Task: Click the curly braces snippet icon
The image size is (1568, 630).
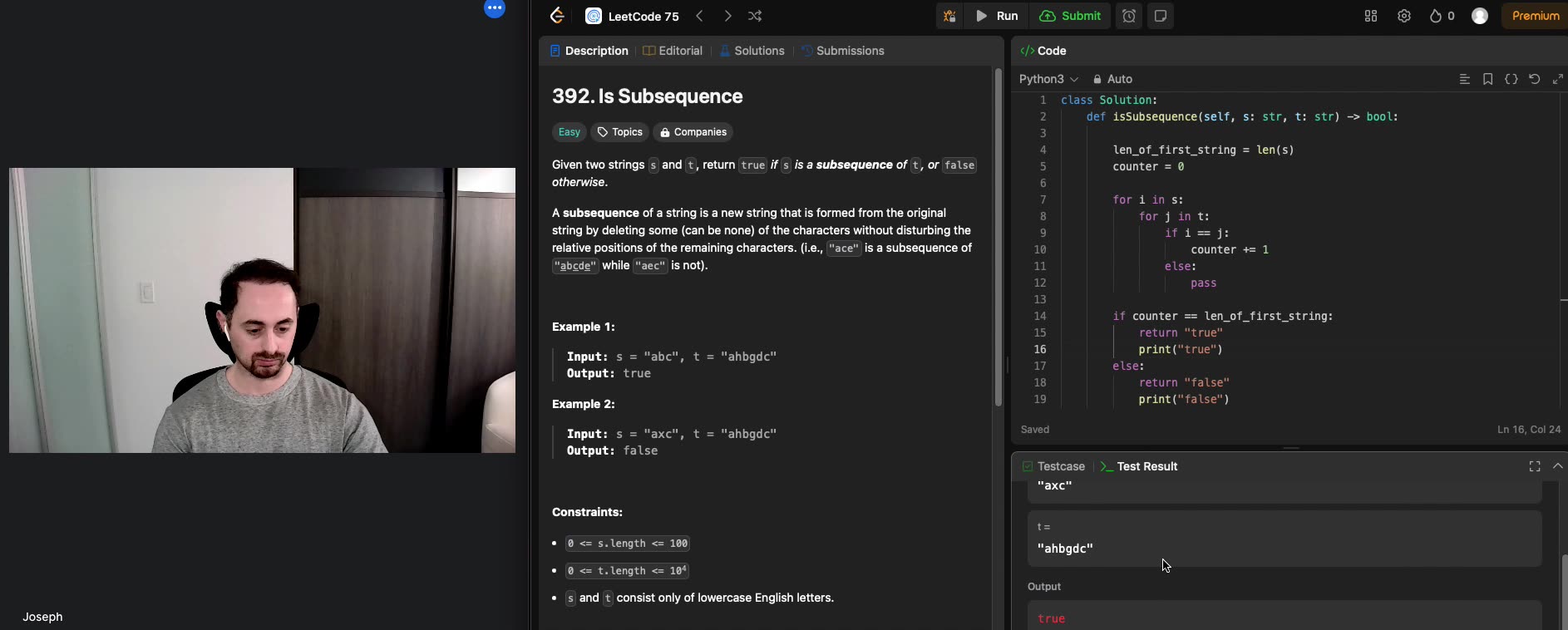Action: tap(1511, 79)
